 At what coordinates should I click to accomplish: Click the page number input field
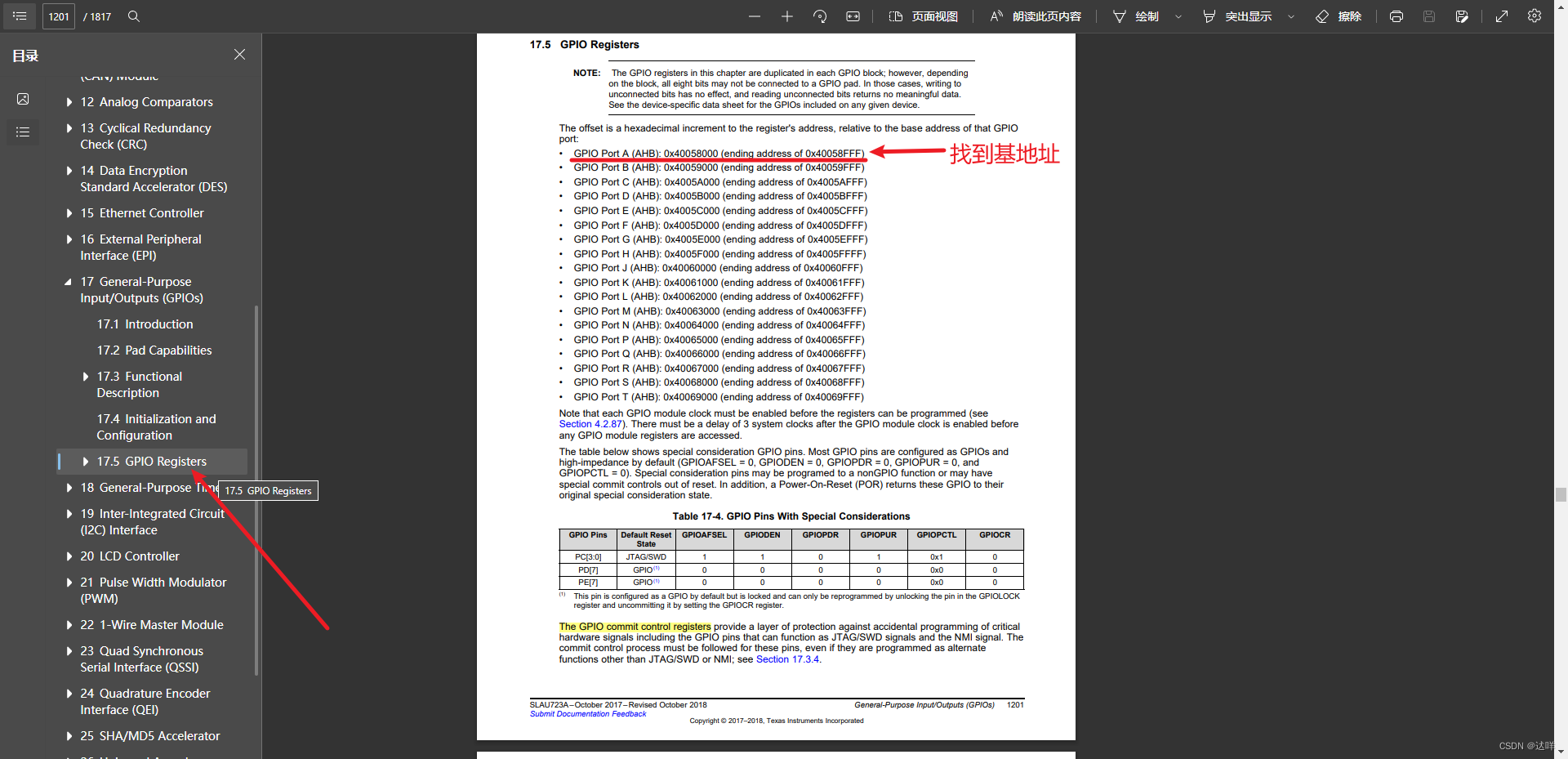click(x=59, y=16)
